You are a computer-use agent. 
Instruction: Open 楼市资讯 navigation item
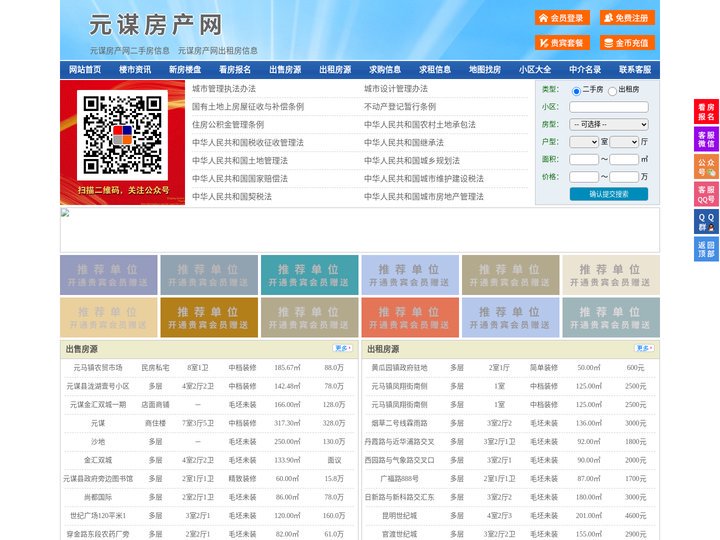pyautogui.click(x=135, y=70)
